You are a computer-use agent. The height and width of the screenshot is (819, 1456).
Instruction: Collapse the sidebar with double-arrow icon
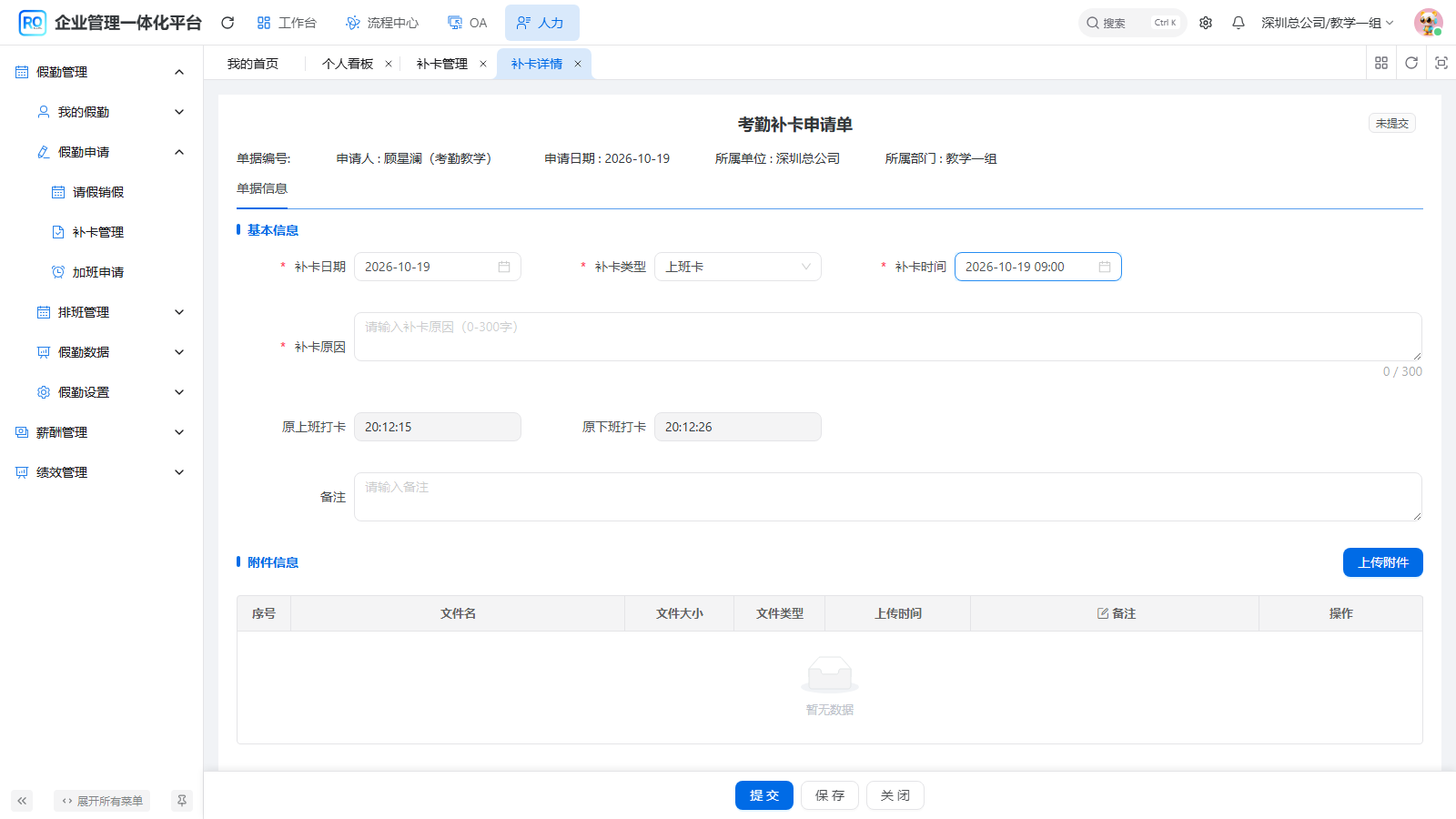coord(22,801)
